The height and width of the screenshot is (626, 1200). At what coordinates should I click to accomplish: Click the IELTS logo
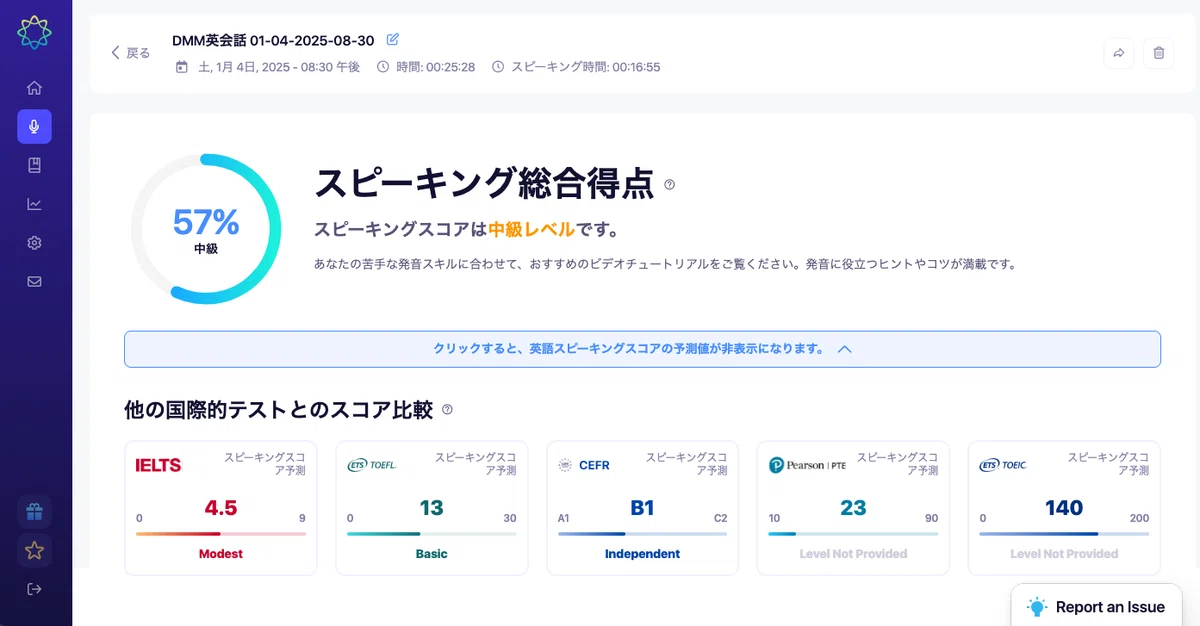point(158,465)
